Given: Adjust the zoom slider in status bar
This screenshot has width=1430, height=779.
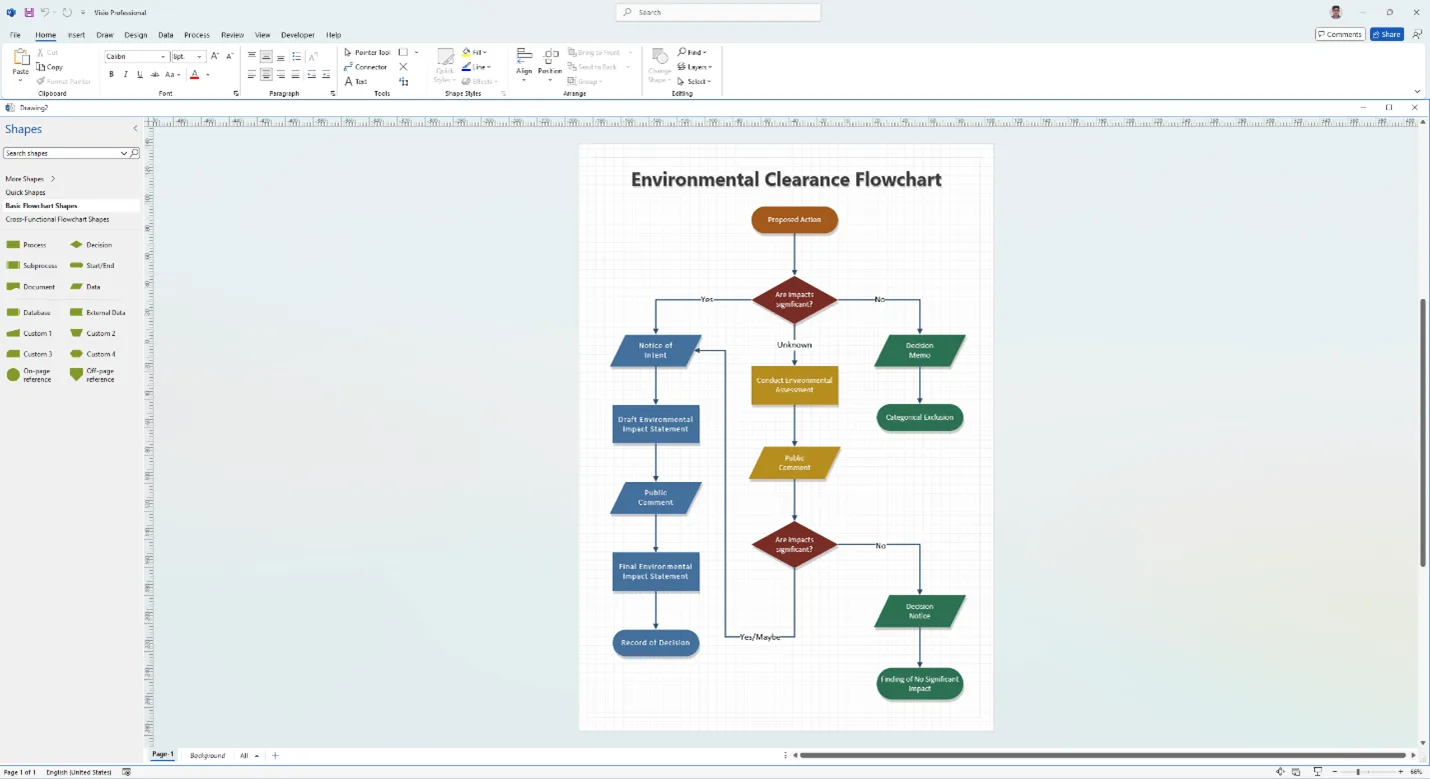Looking at the screenshot, I should coord(1357,772).
